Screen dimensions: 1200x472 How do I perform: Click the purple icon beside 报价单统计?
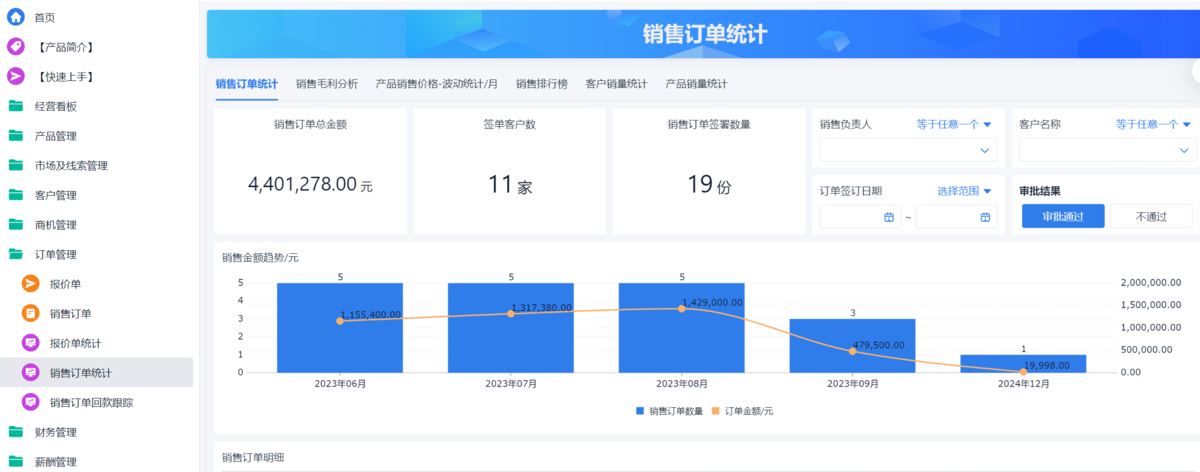[31, 343]
